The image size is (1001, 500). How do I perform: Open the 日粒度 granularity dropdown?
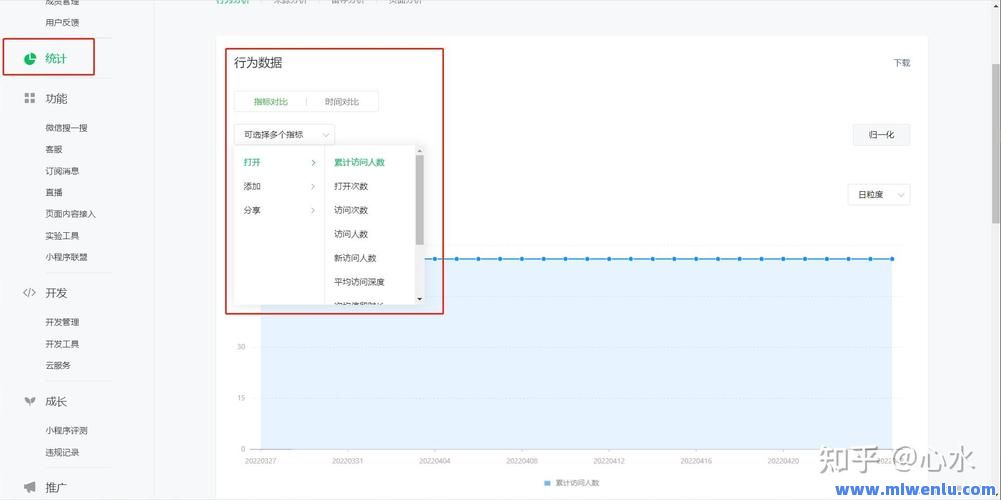click(878, 195)
